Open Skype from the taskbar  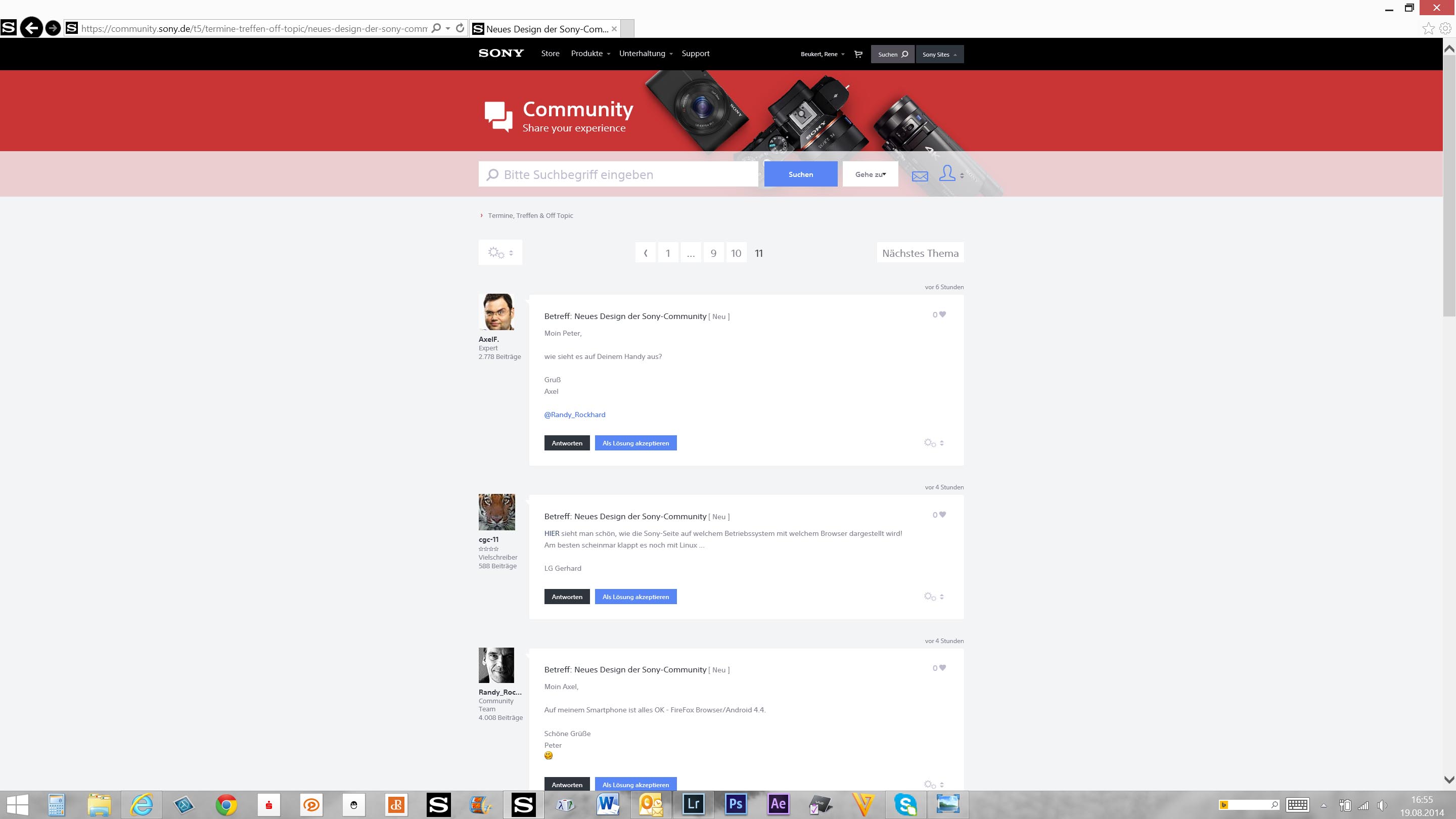point(905,804)
